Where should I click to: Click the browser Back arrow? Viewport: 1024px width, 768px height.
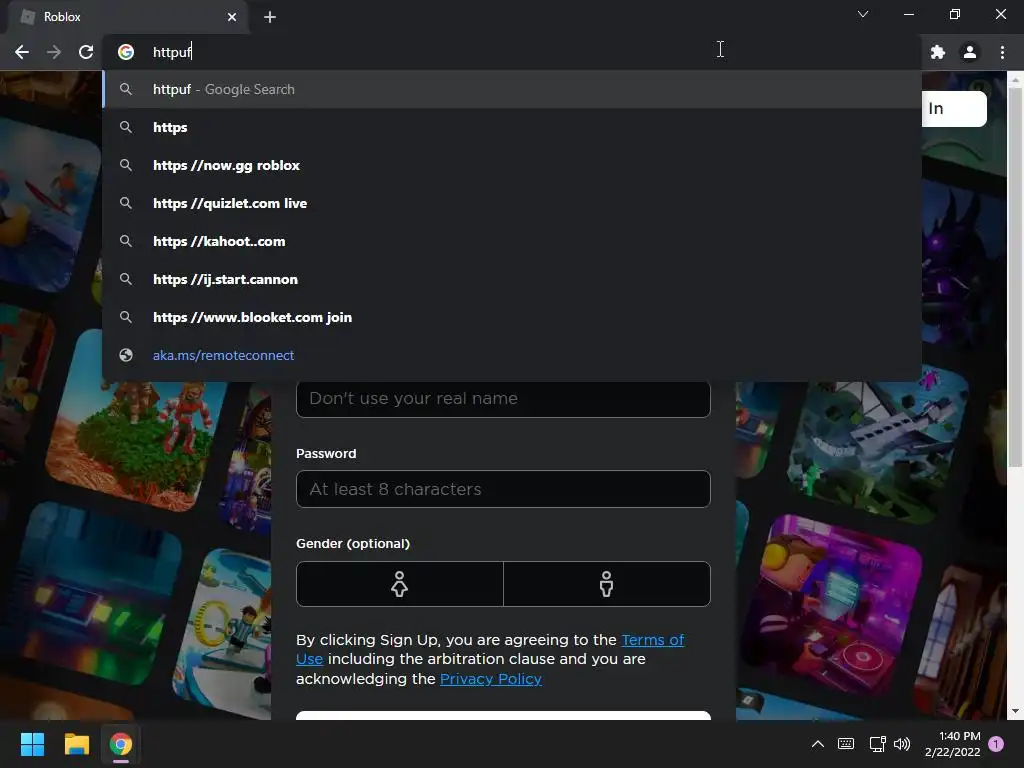[22, 52]
